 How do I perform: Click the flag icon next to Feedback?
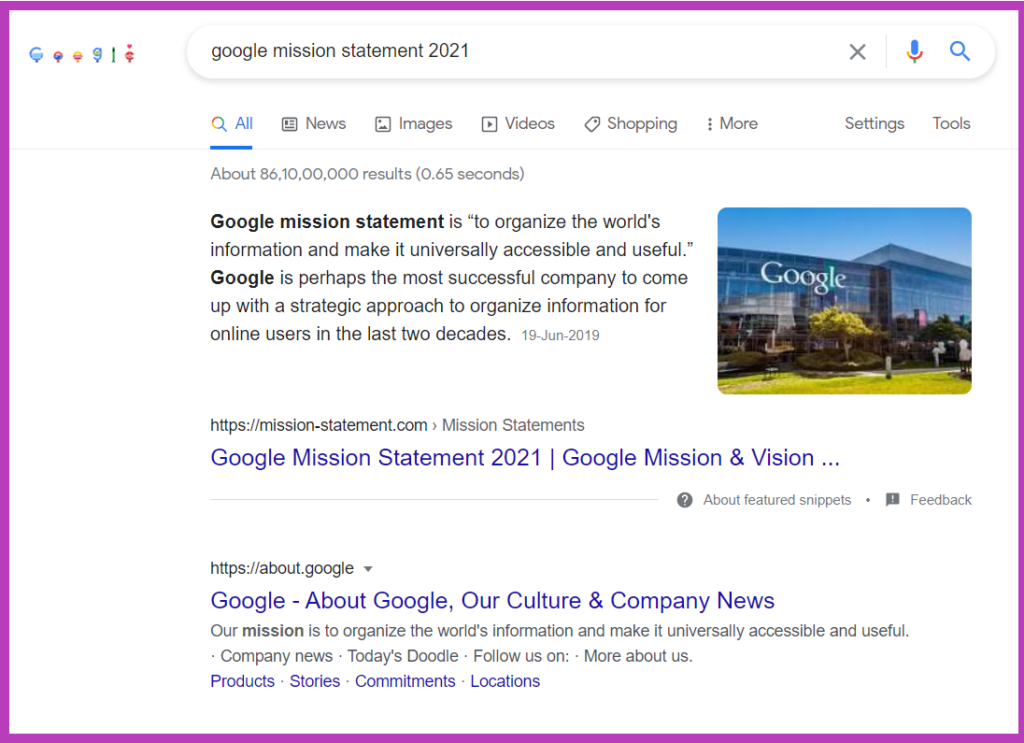[892, 499]
